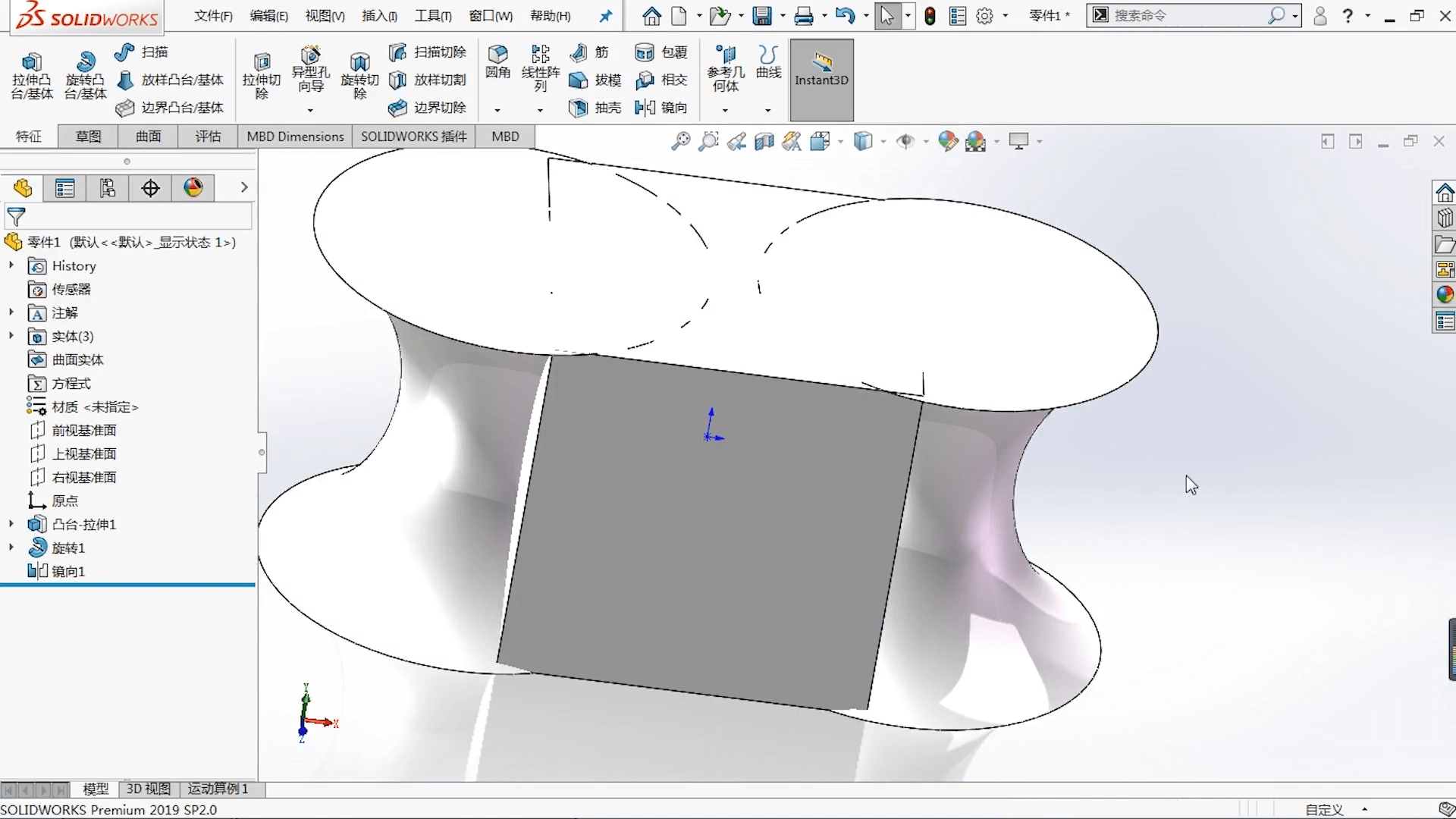Click Zoom to Fit in heads-up toolbar
1456x819 pixels.
(x=680, y=141)
